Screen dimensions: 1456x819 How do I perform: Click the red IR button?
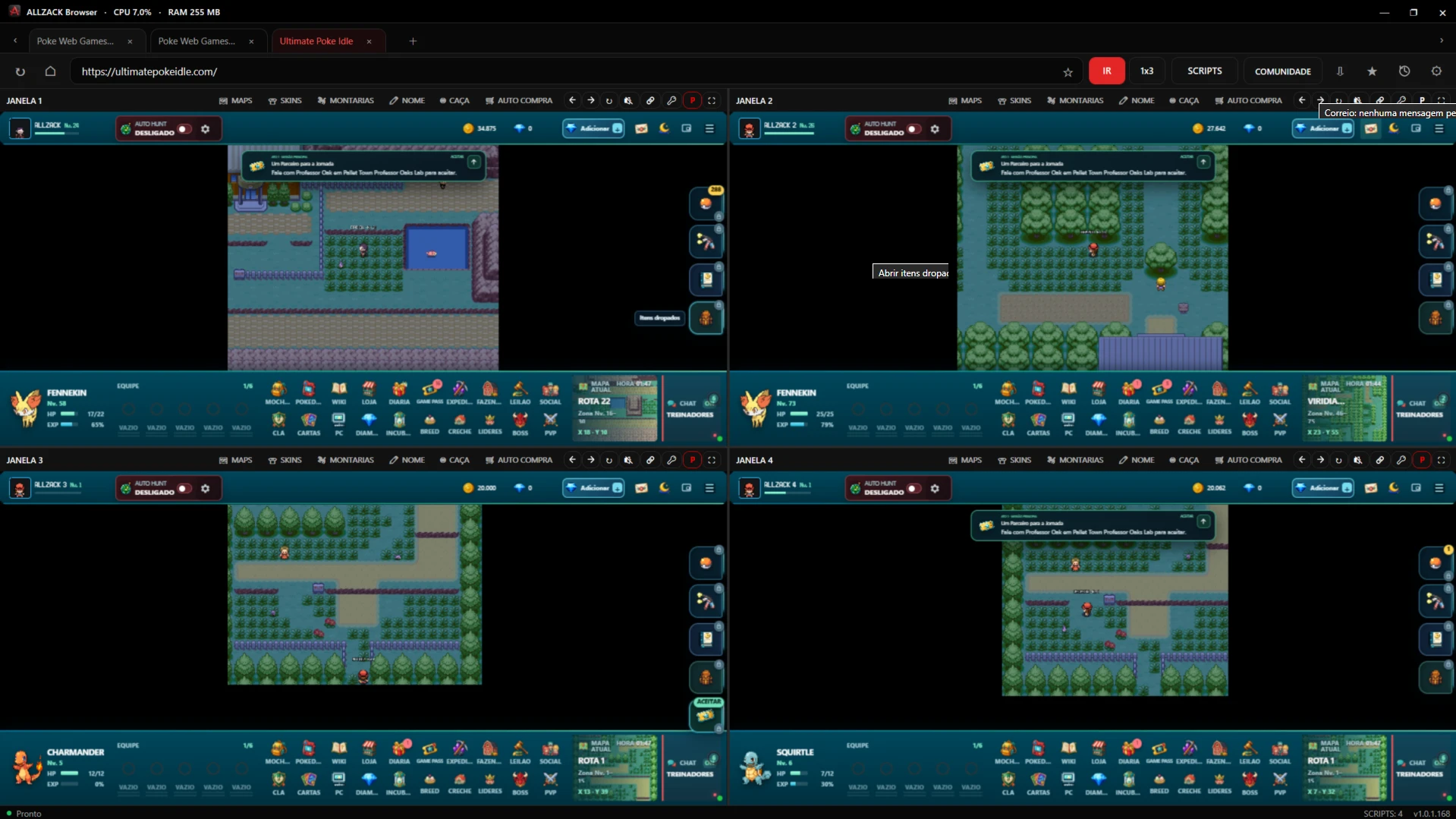1106,71
